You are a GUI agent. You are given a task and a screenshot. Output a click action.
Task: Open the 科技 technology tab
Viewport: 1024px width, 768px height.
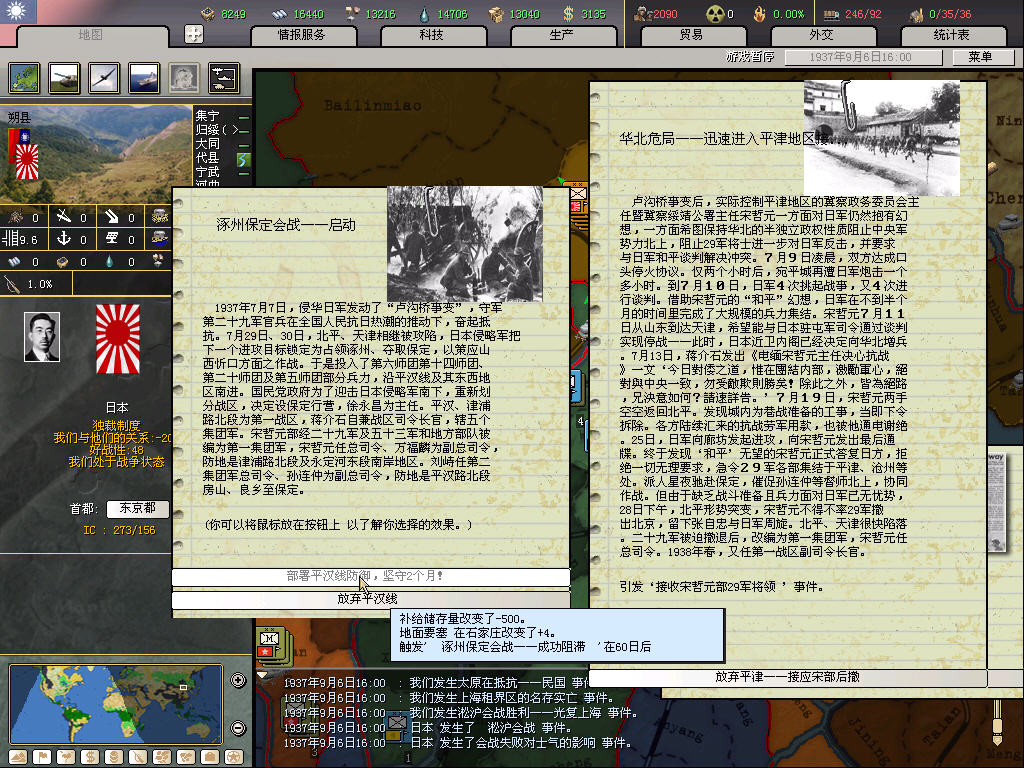(x=432, y=35)
